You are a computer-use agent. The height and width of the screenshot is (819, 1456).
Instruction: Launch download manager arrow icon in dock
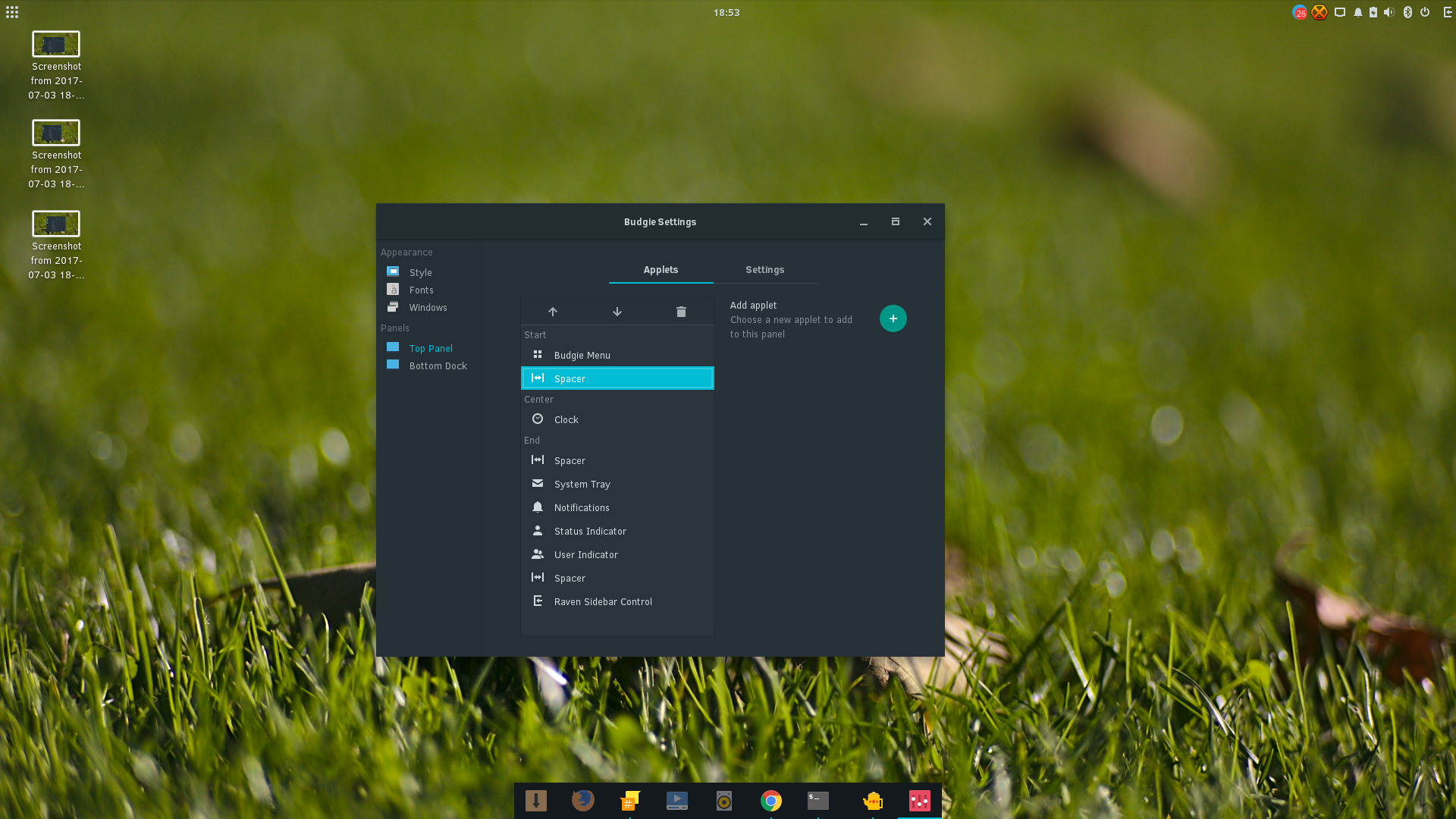[x=536, y=800]
